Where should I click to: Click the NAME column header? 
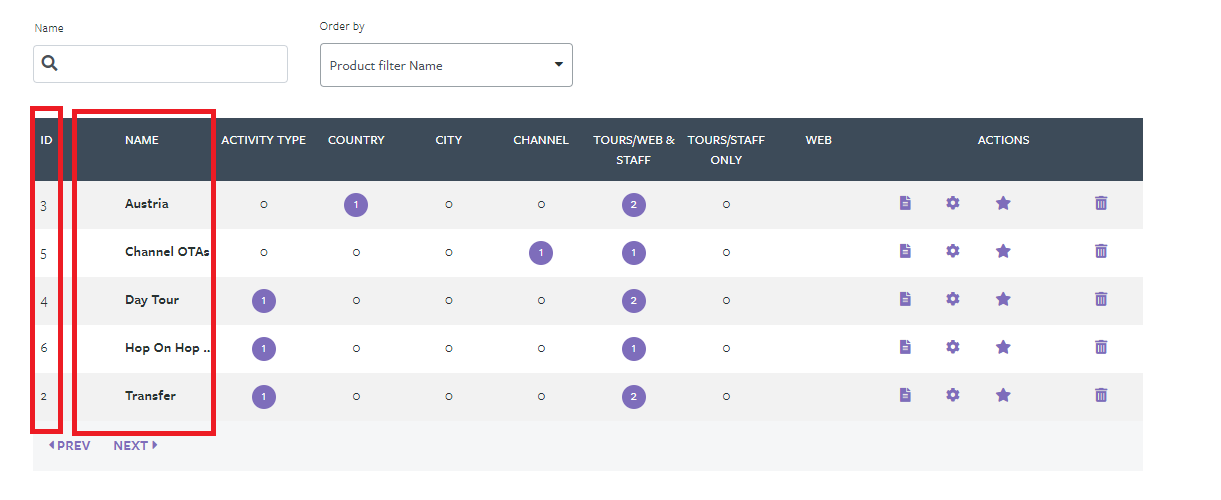point(142,140)
